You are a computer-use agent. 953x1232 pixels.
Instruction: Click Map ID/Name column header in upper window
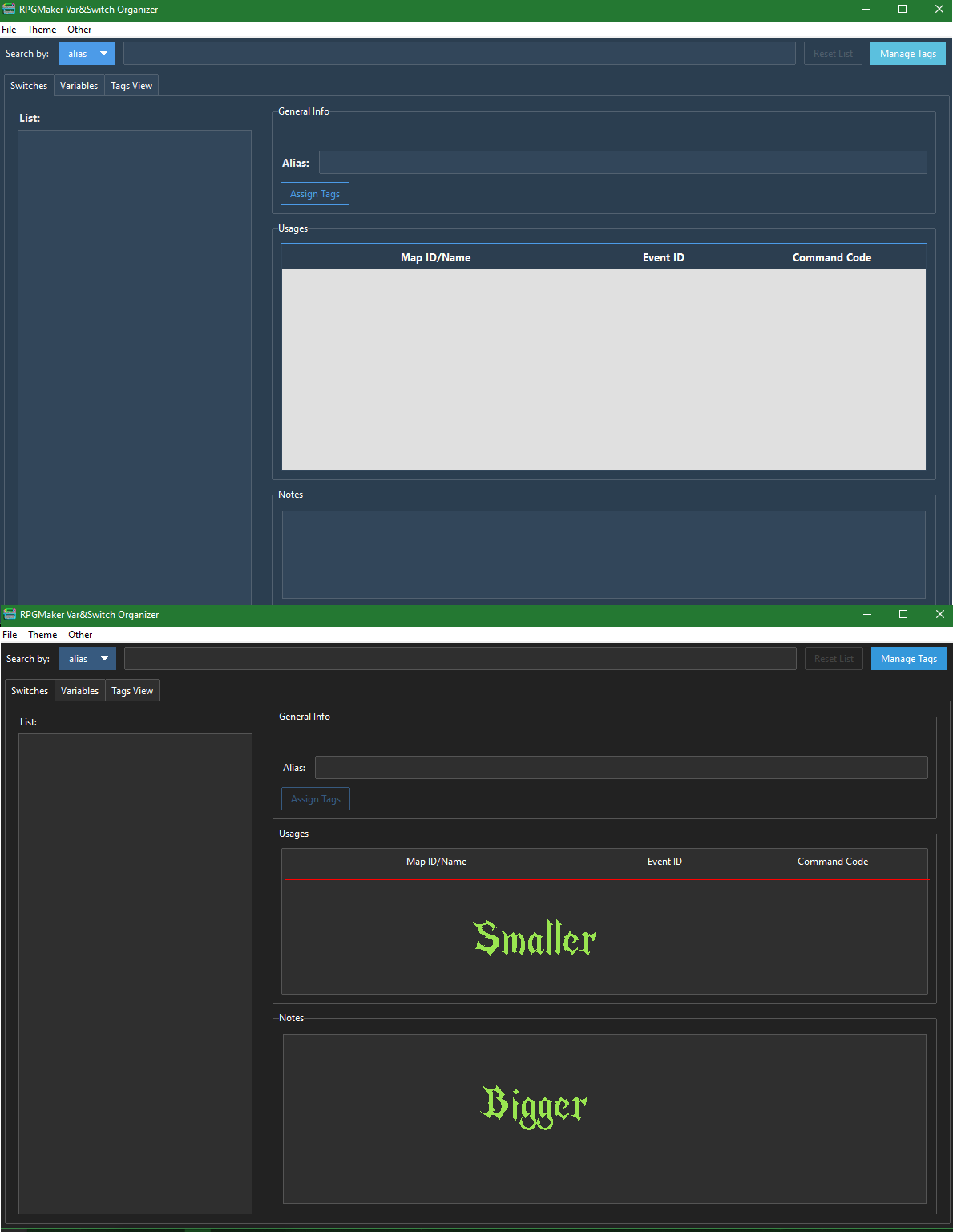(436, 257)
